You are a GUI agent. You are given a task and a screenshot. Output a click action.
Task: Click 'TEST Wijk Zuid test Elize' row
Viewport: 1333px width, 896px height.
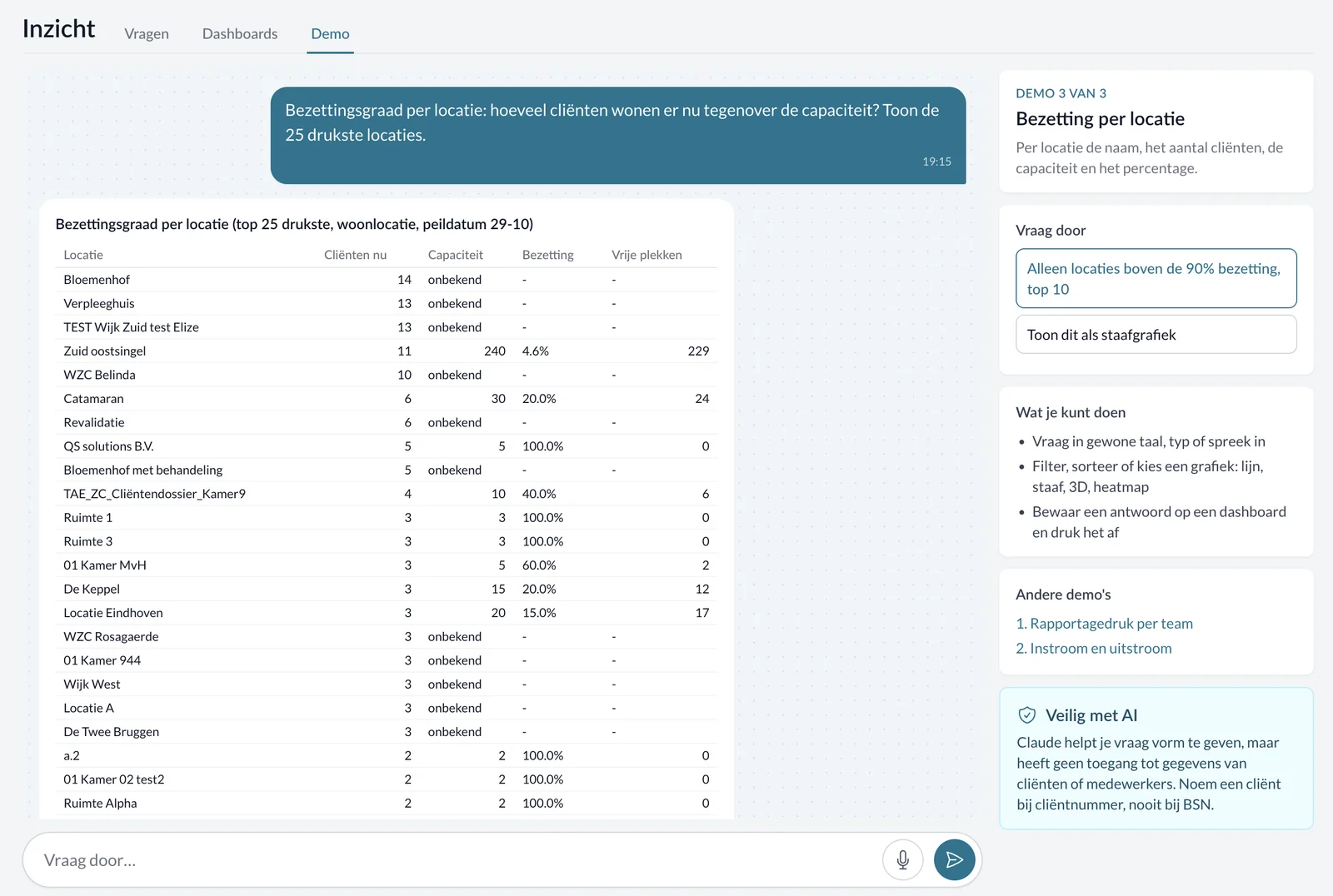387,327
